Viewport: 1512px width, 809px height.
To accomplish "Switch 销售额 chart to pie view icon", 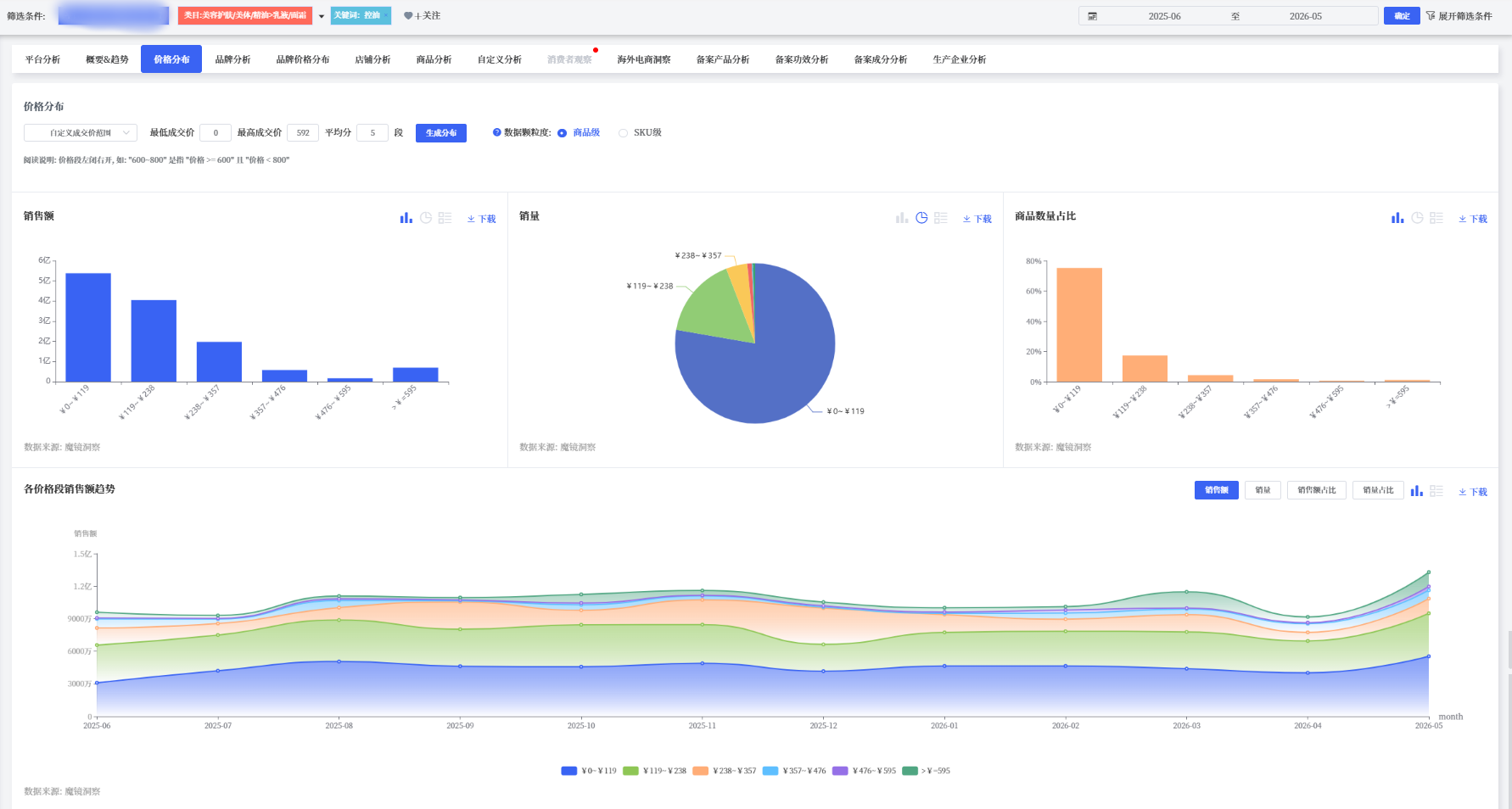I will (x=426, y=218).
